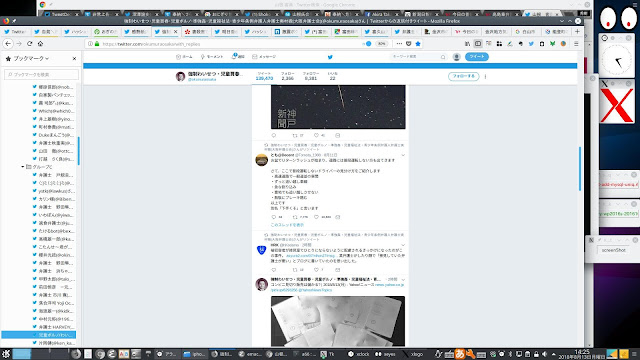Go to browser home page icon
Viewport: 640px width, 360px height.
(x=40, y=44)
